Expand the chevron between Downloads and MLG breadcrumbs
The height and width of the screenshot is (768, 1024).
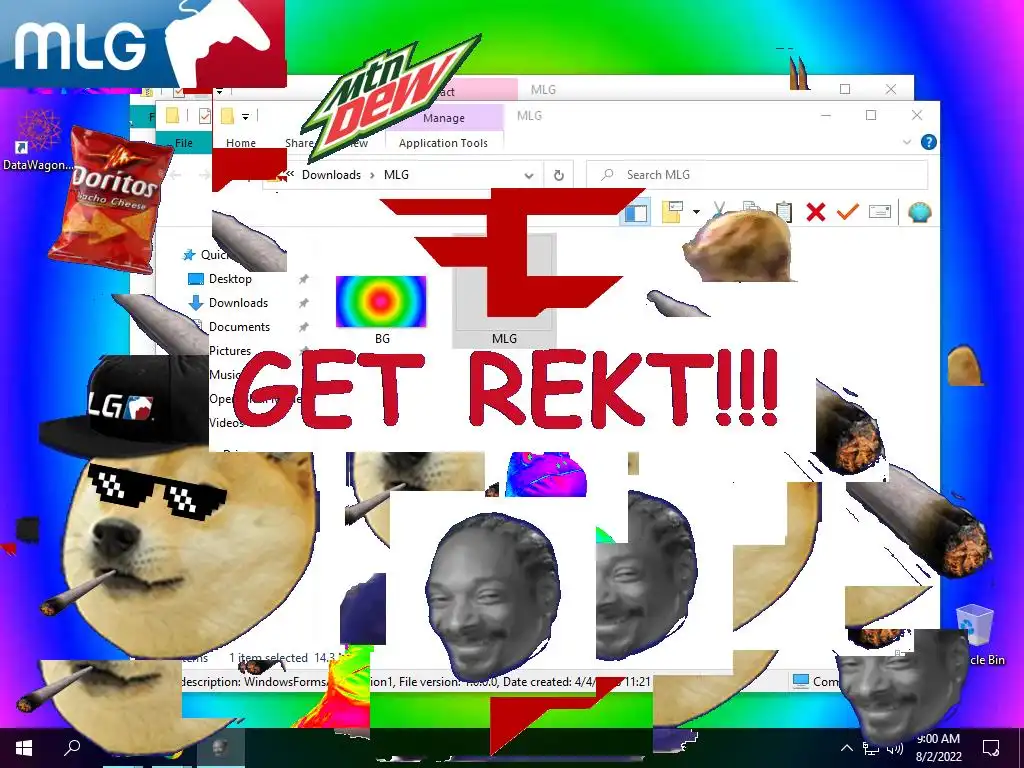(372, 175)
